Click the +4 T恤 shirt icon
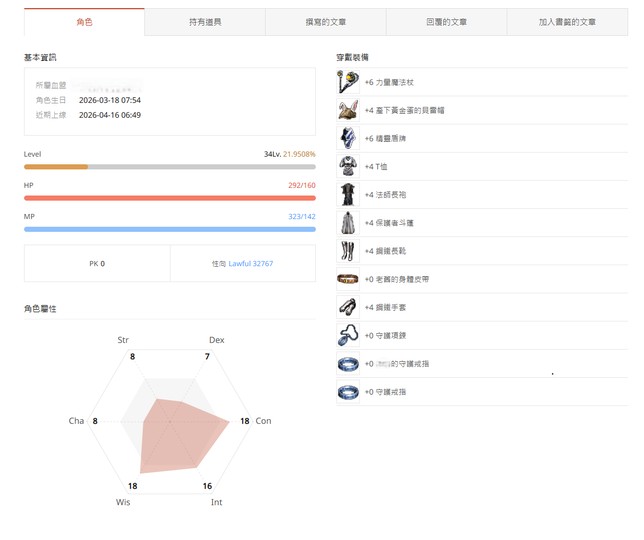644x540 pixels. [347, 166]
